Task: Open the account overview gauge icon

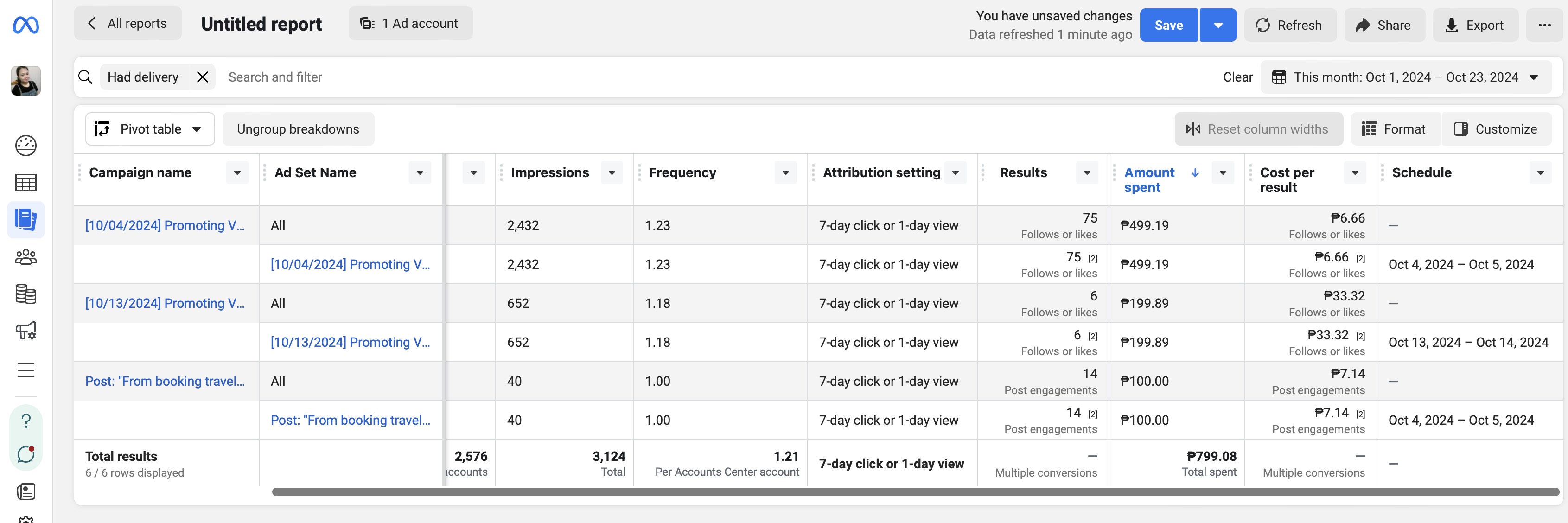Action: point(25,146)
